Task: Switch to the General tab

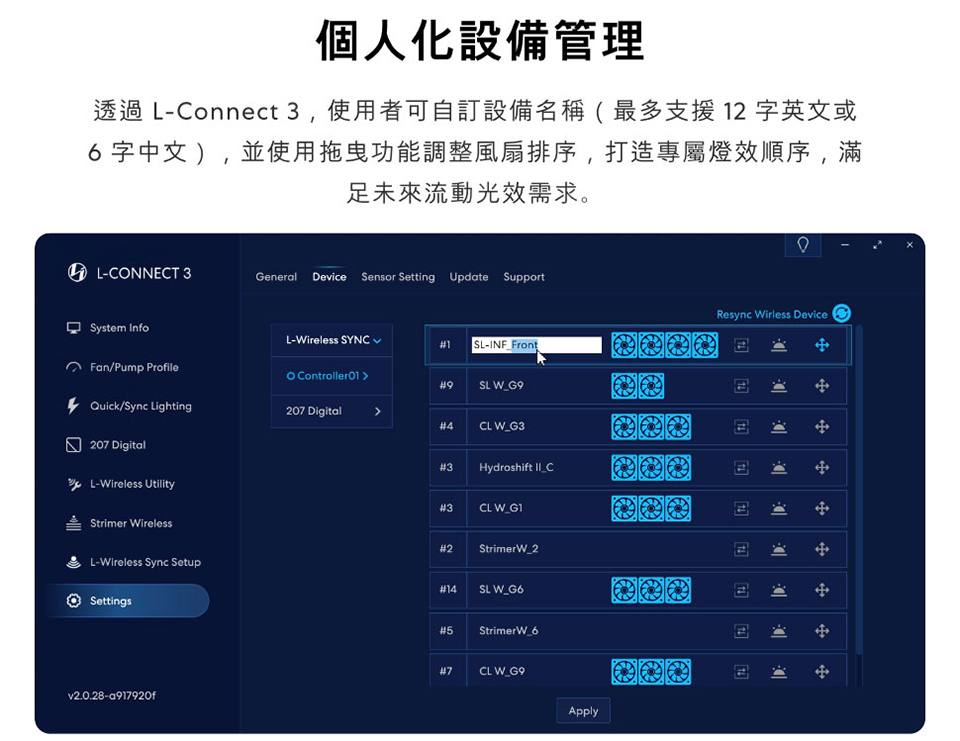Action: [x=276, y=277]
